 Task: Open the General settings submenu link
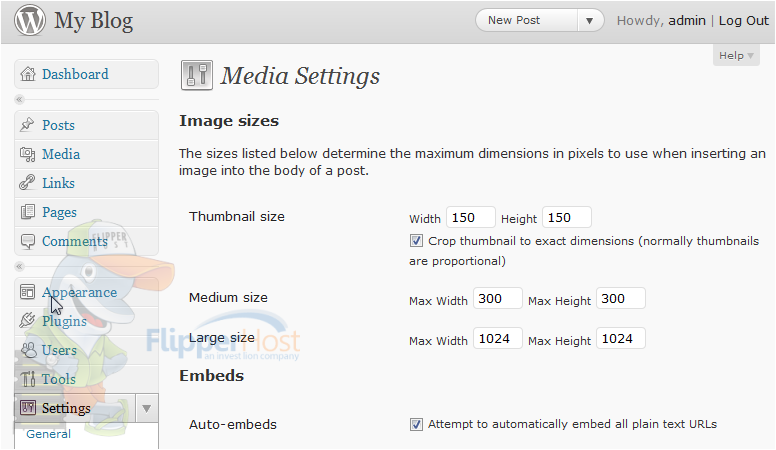coord(48,434)
